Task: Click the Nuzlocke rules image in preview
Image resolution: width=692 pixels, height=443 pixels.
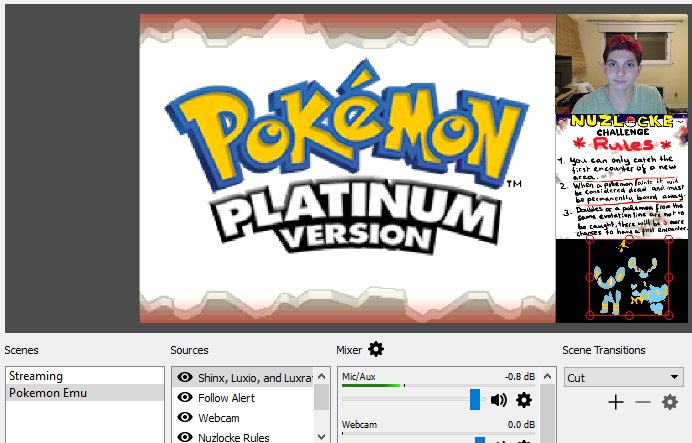Action: [621, 176]
